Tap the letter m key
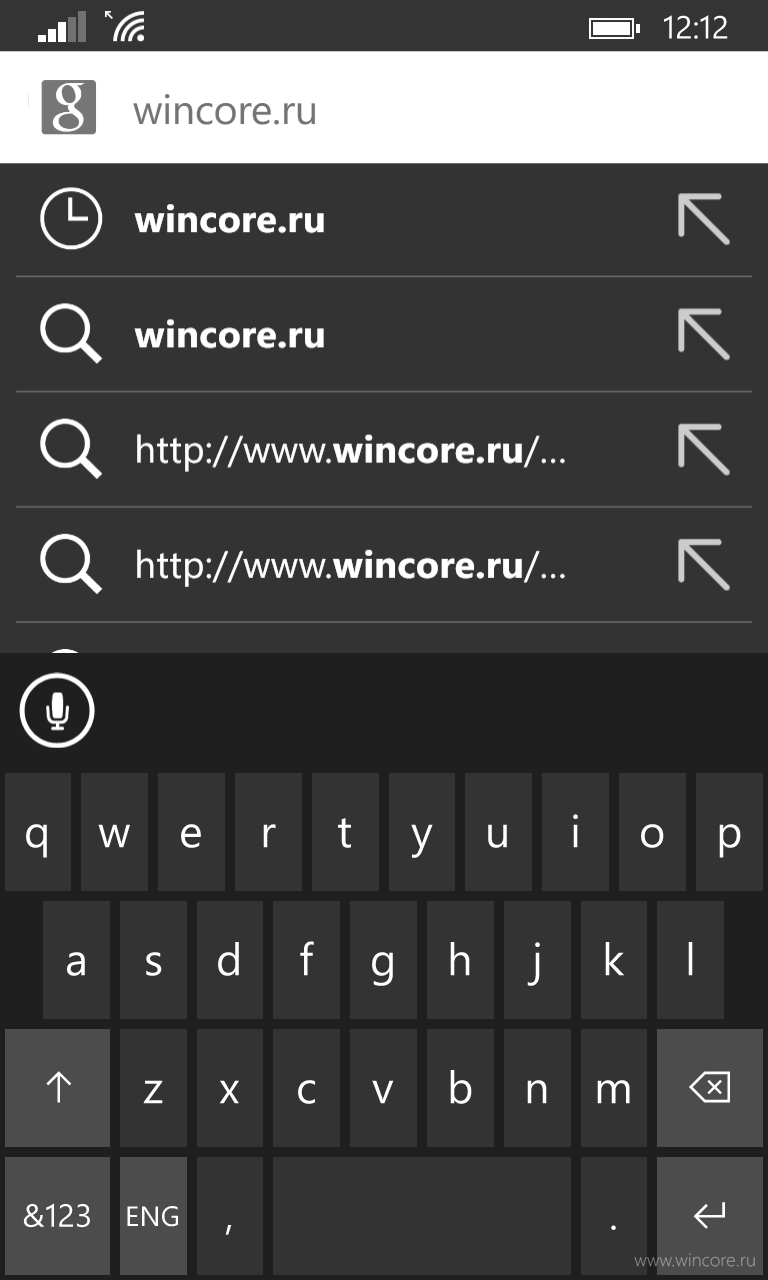The width and height of the screenshot is (768, 1280). tap(613, 1088)
